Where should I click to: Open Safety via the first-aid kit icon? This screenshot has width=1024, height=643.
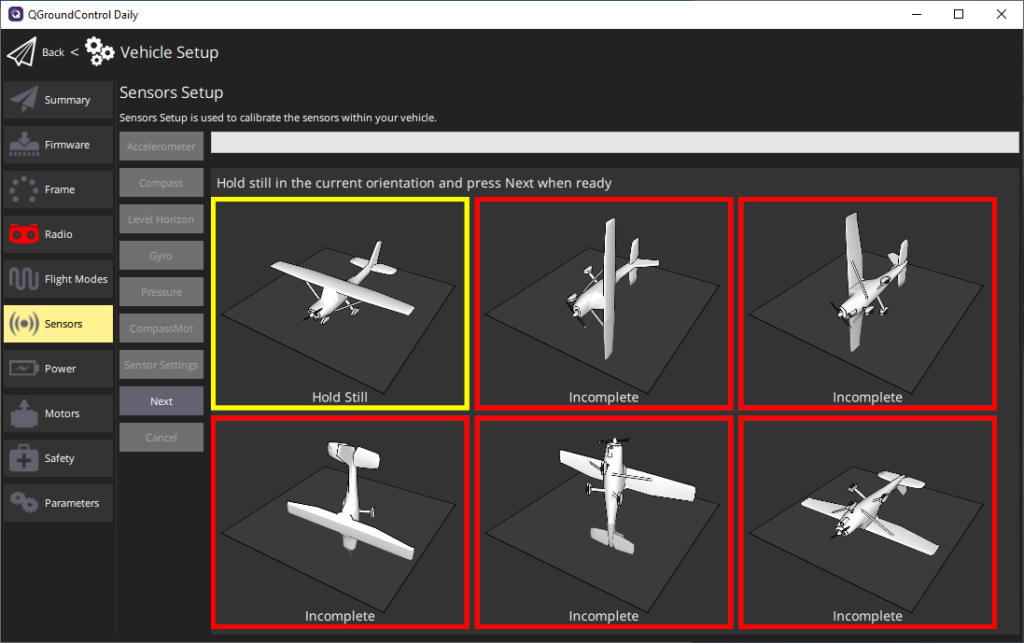pyautogui.click(x=24, y=458)
